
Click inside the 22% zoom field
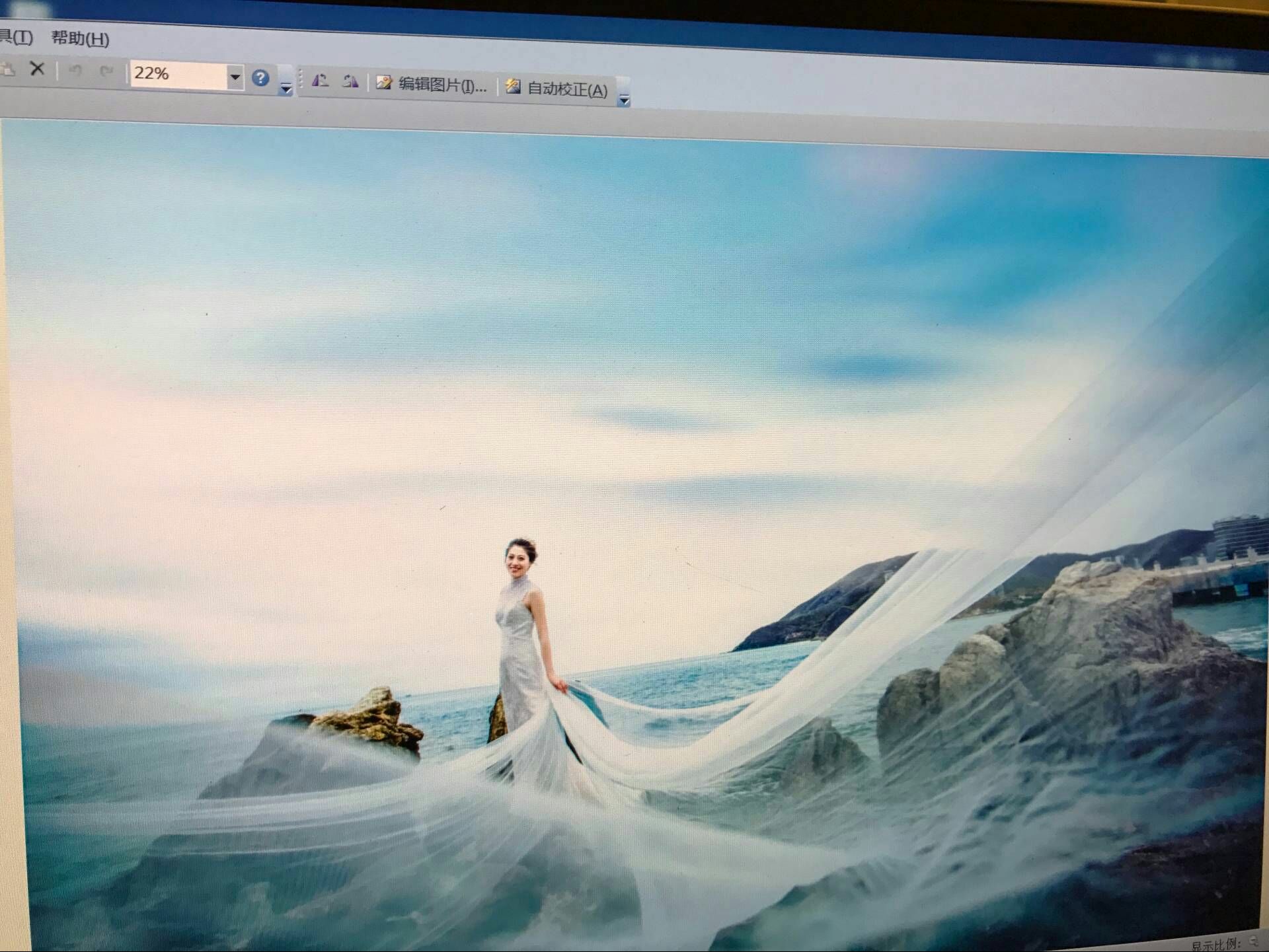coord(178,75)
